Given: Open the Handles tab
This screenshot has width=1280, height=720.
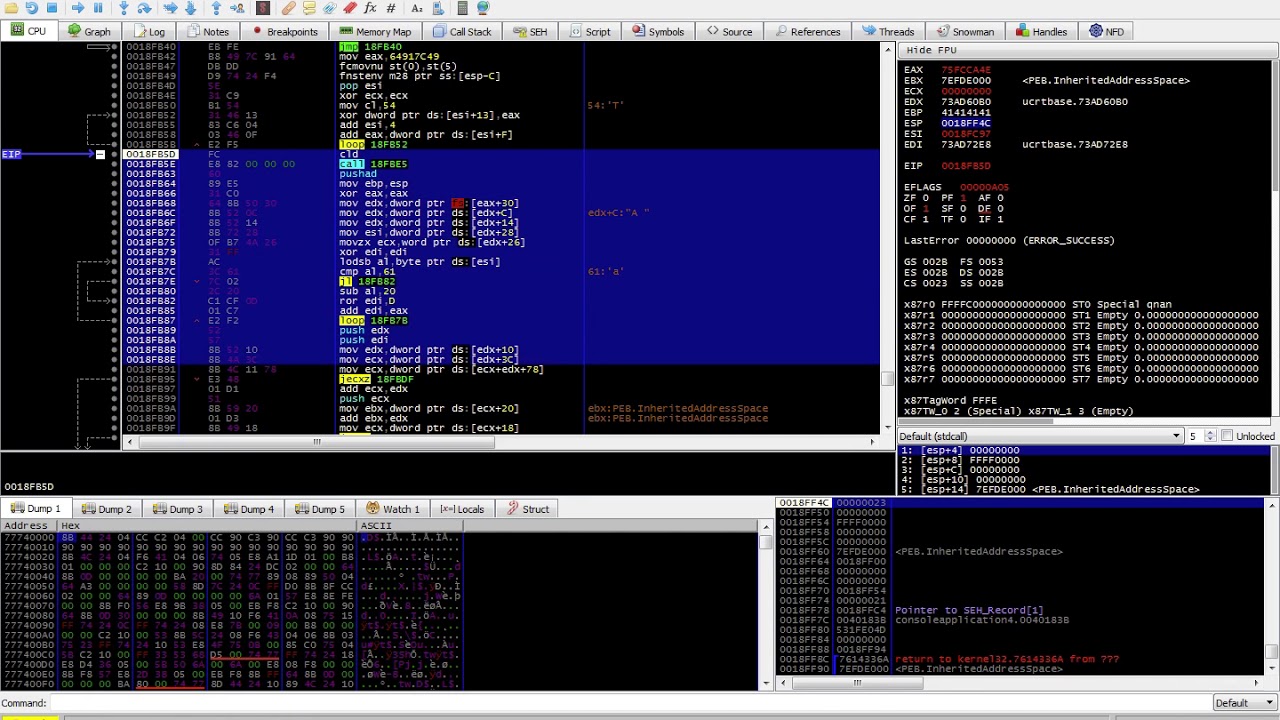Looking at the screenshot, I should pyautogui.click(x=1041, y=31).
